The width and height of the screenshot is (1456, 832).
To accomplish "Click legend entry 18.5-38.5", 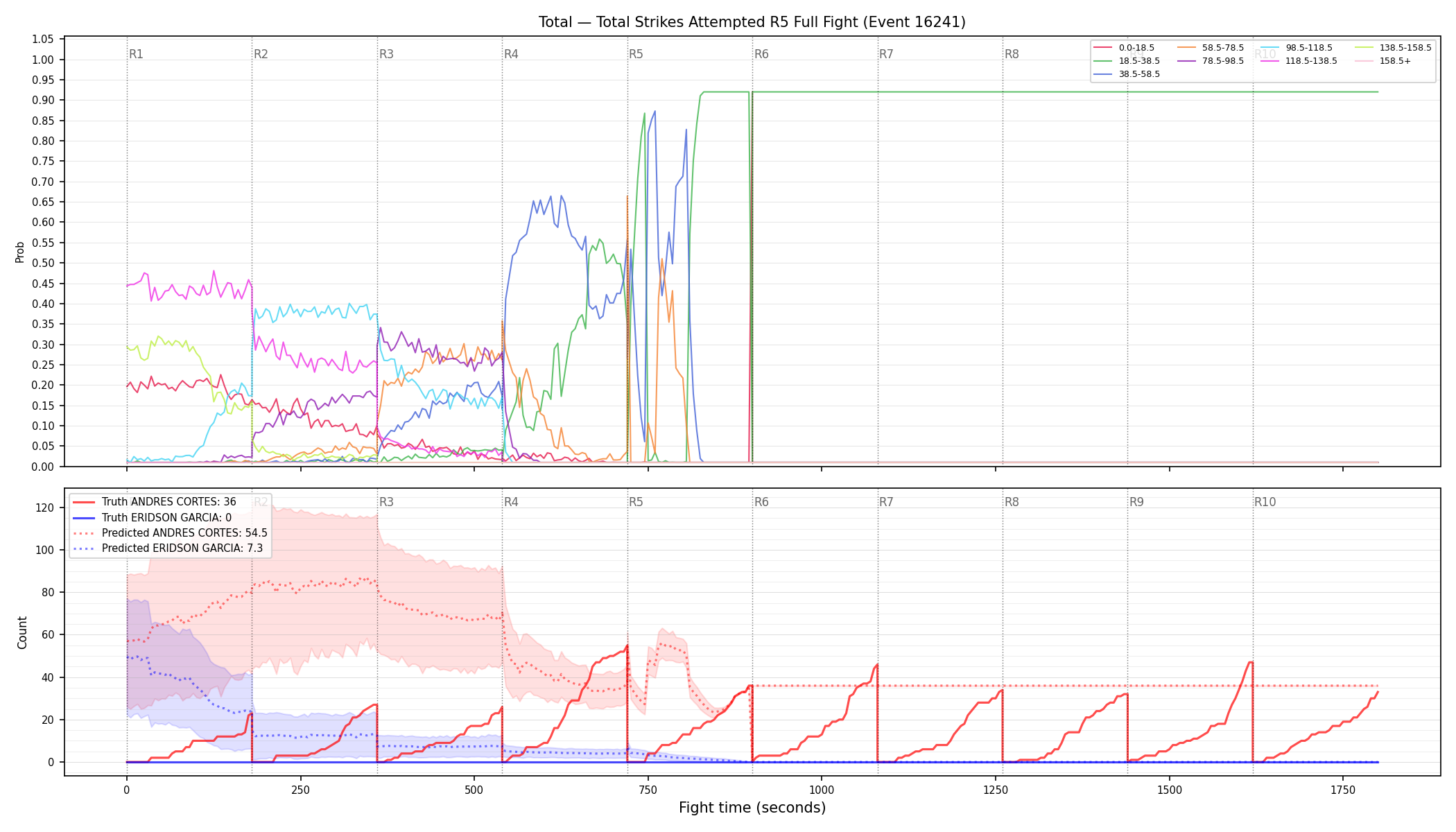I will pyautogui.click(x=1127, y=61).
